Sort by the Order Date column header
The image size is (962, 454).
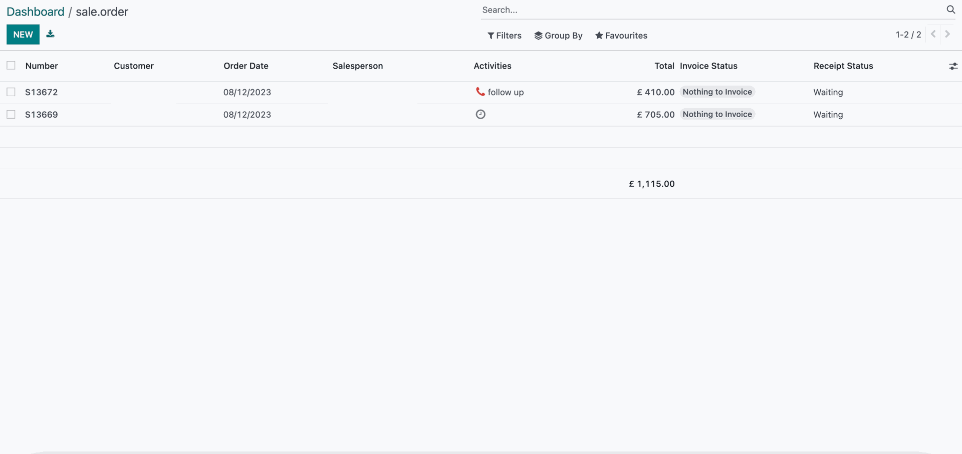pyautogui.click(x=246, y=66)
